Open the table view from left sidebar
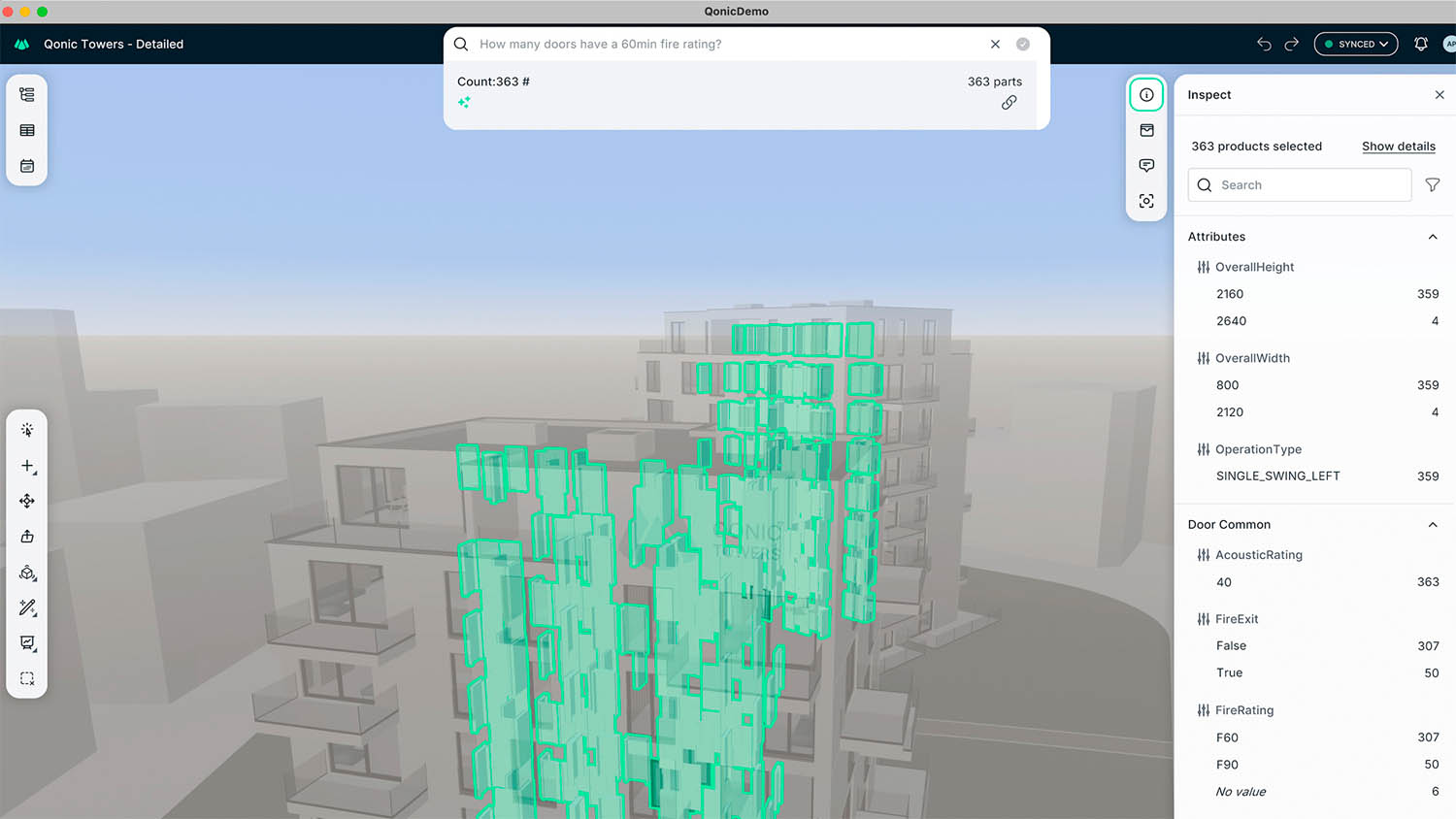This screenshot has width=1456, height=819. 27,130
